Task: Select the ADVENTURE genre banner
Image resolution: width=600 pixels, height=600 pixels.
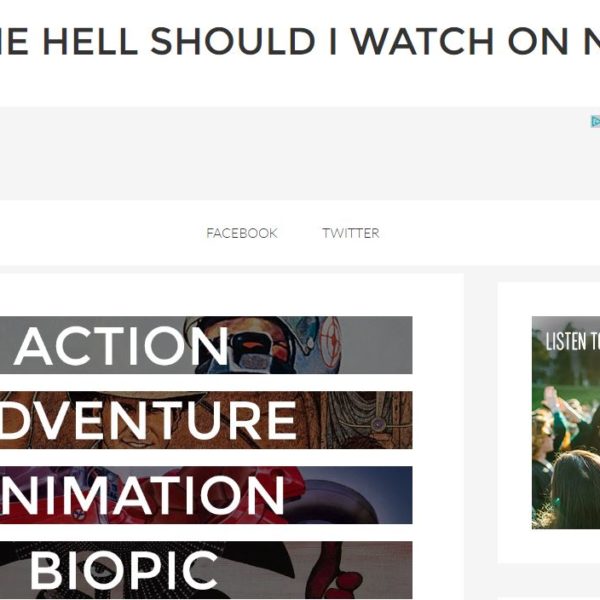Action: pyautogui.click(x=206, y=420)
